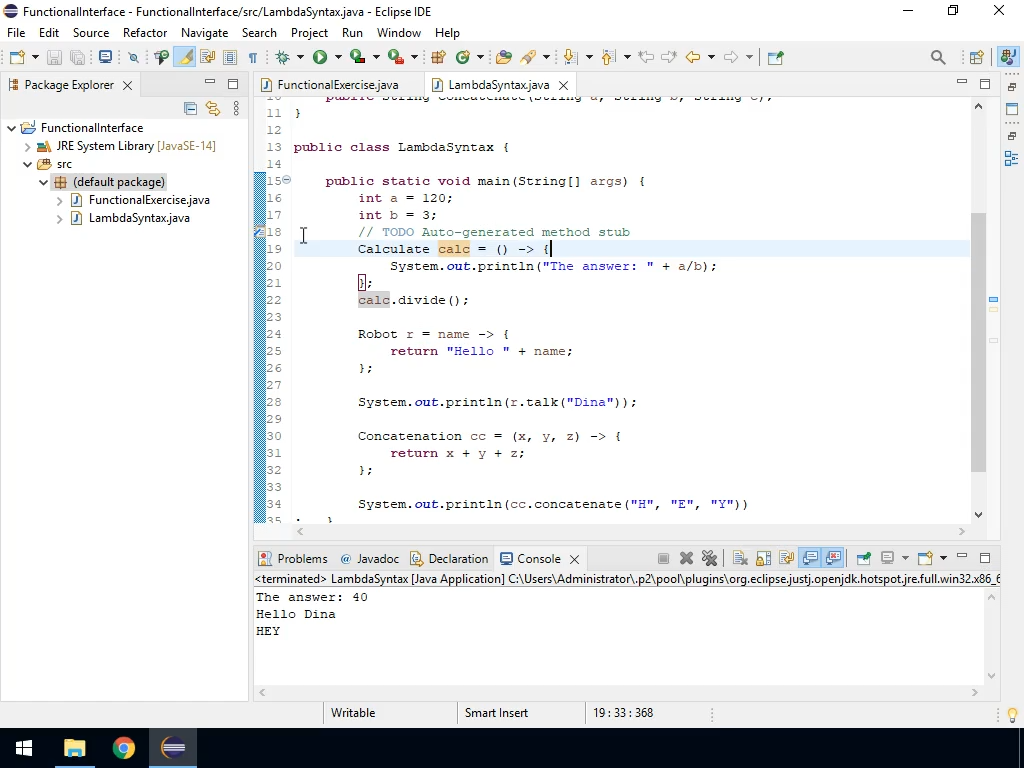Open the Refactor menu

tap(145, 33)
